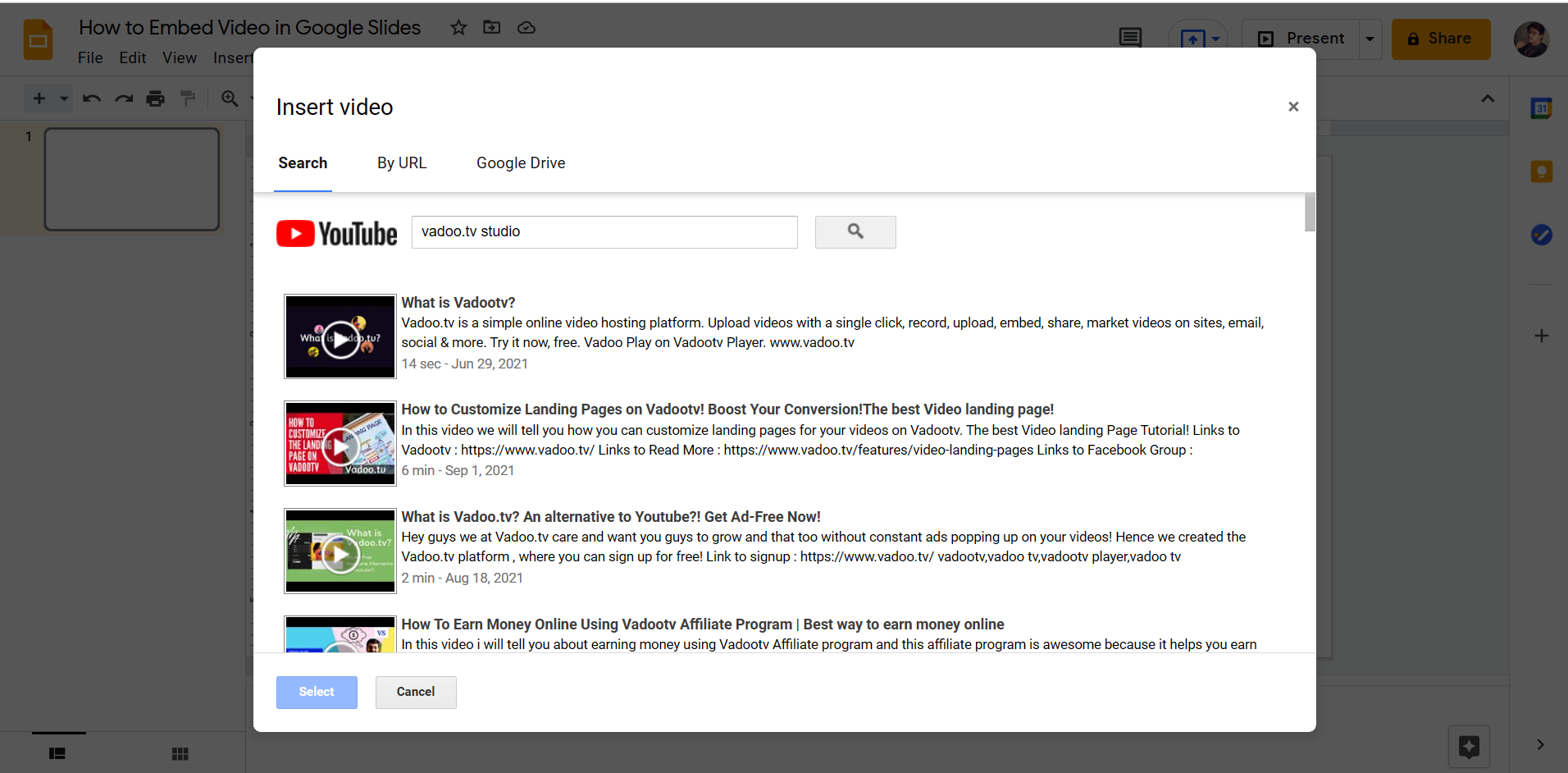This screenshot has width=1568, height=773.
Task: Click 'What is Vadoo.tv? An alternative to Youtube' title
Action: pos(611,517)
